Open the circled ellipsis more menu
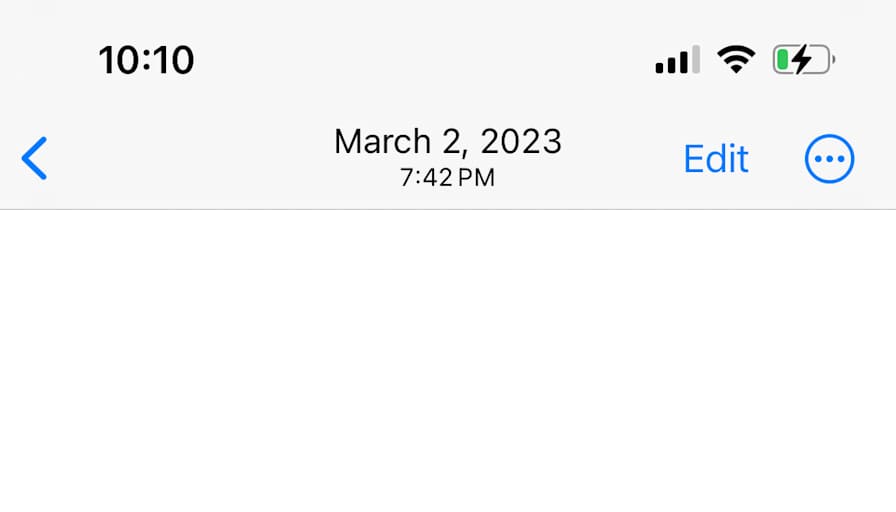896x512 pixels. tap(829, 159)
